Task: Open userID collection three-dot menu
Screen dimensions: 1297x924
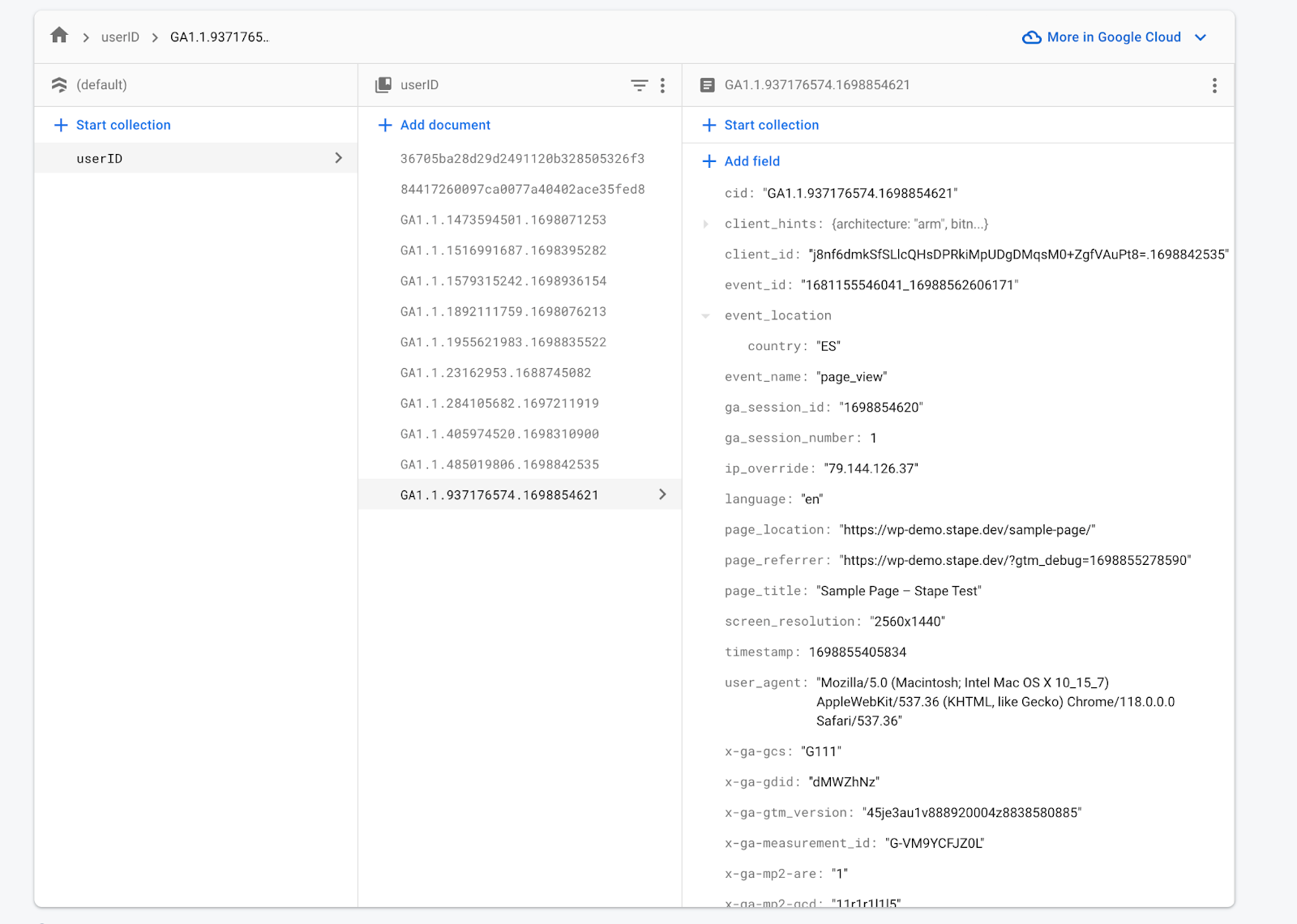Action: 662,85
